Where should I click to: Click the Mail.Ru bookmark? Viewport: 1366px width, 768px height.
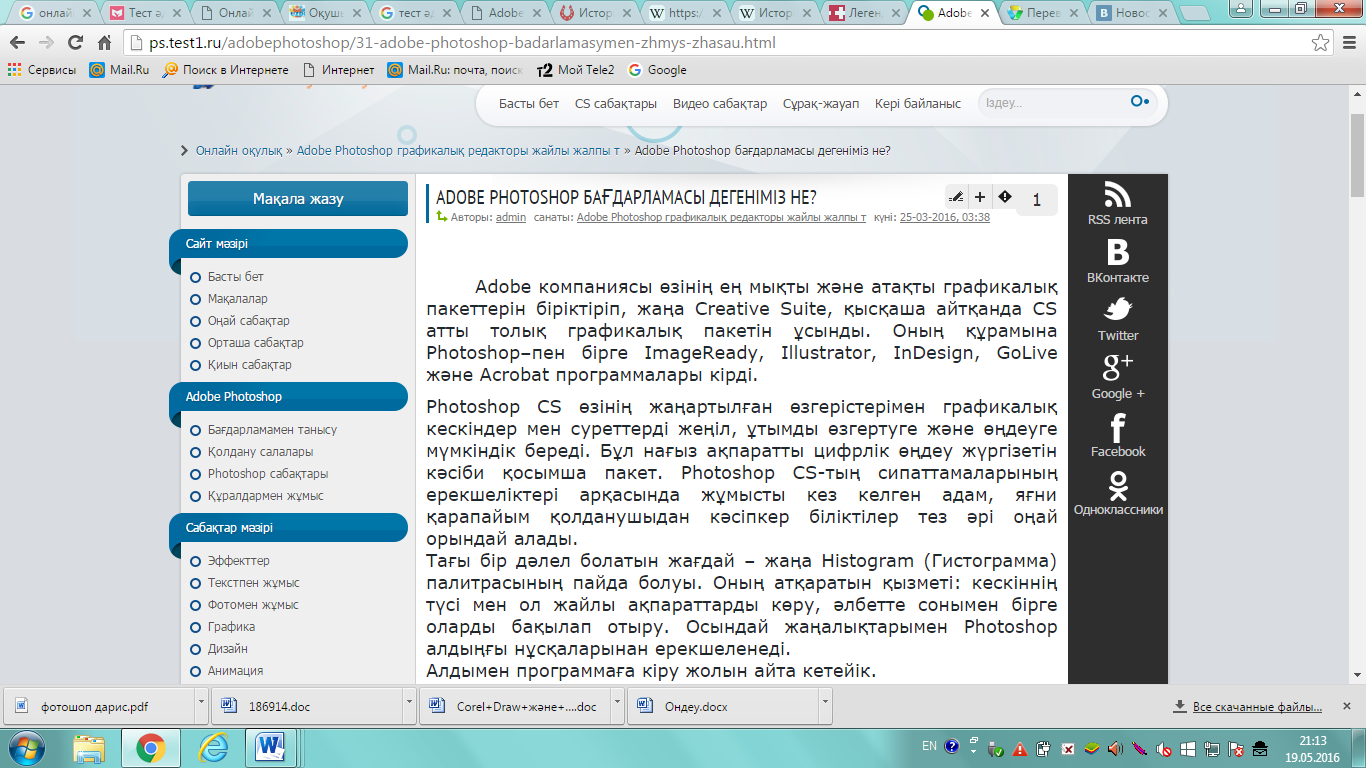(x=120, y=70)
